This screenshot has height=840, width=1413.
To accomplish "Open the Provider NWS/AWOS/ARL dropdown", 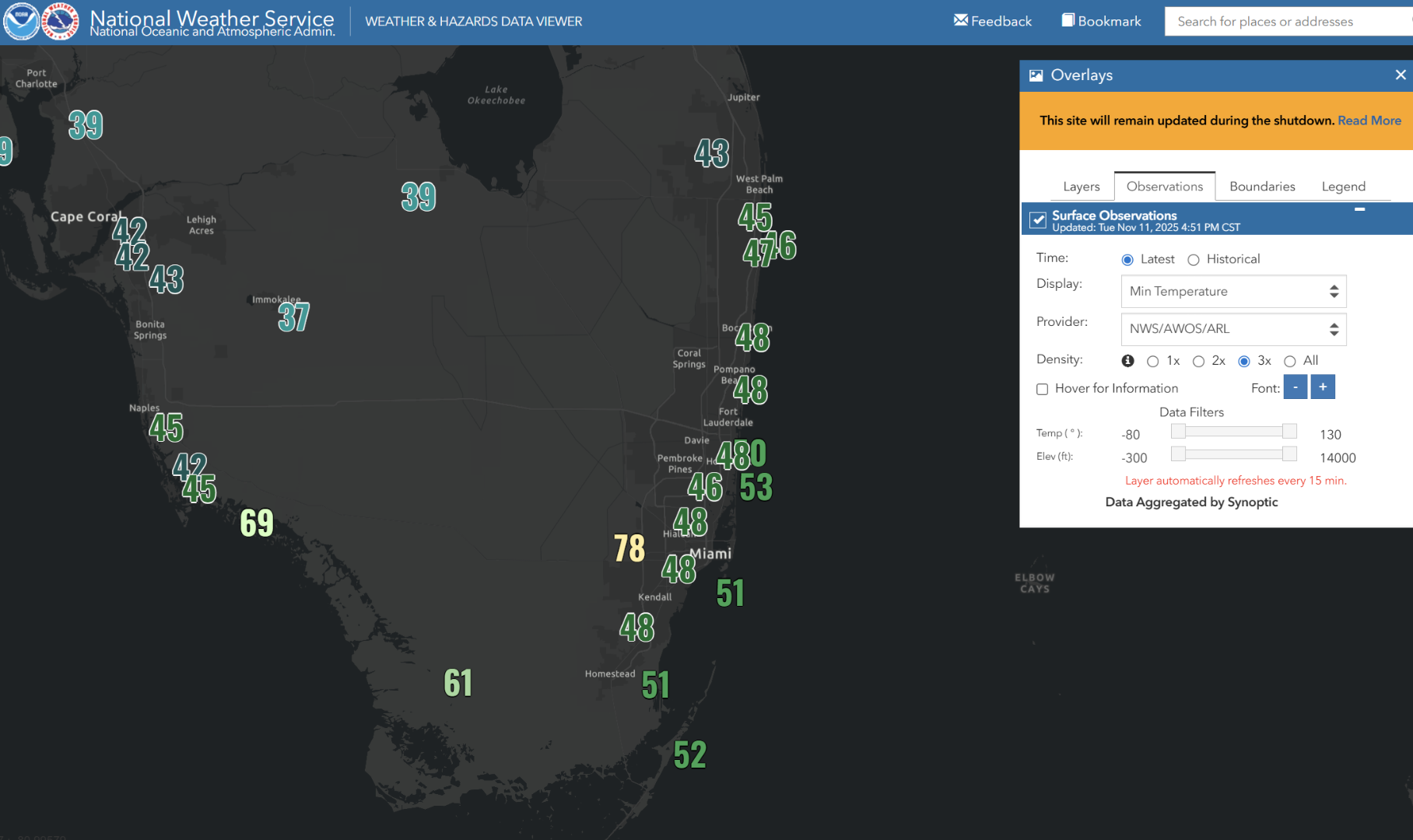I will (x=1233, y=329).
